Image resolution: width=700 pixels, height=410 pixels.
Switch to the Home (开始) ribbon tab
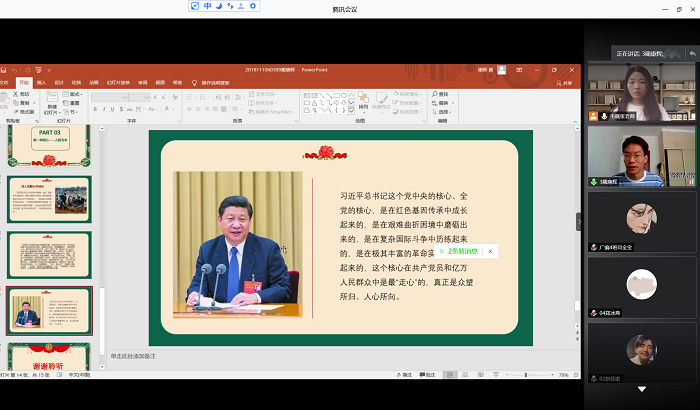23,82
